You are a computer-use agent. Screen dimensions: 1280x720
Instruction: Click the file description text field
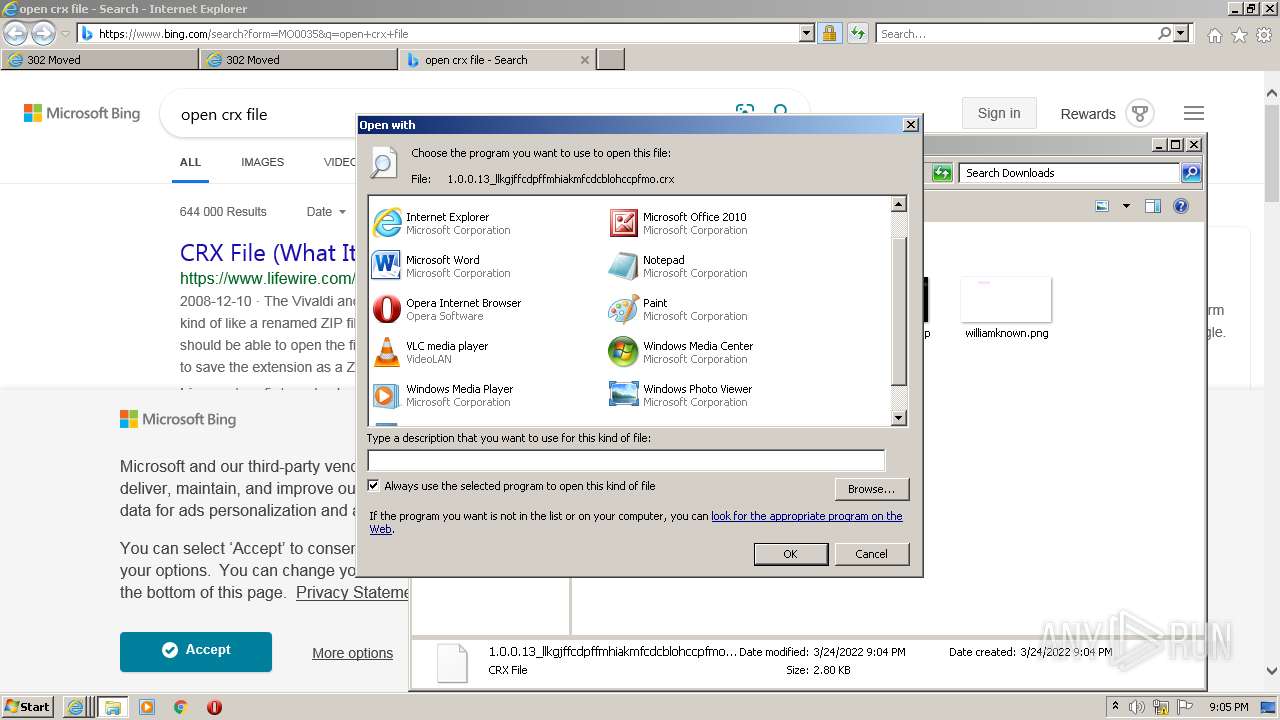tap(626, 460)
